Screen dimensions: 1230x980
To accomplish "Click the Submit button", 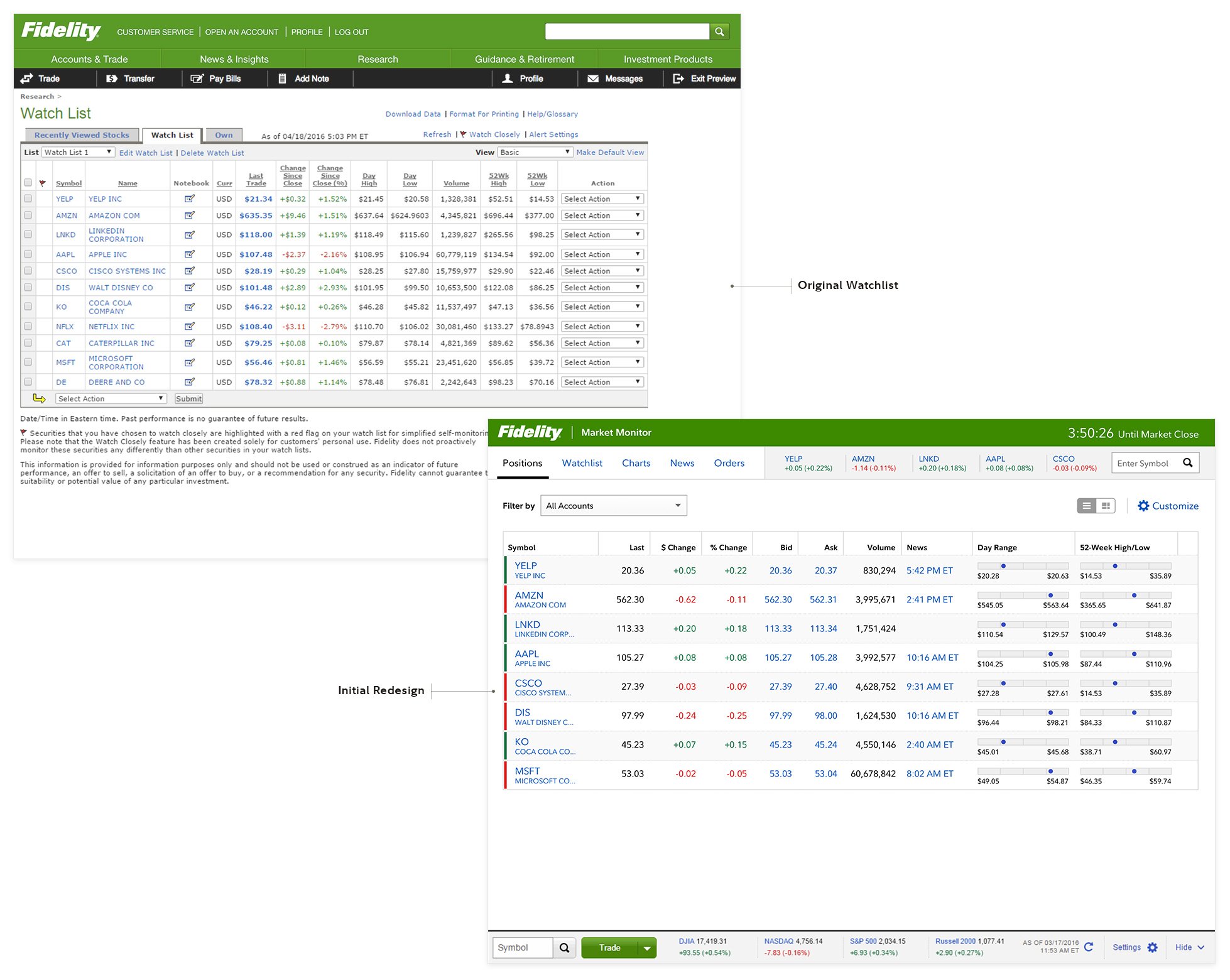I will pyautogui.click(x=189, y=399).
